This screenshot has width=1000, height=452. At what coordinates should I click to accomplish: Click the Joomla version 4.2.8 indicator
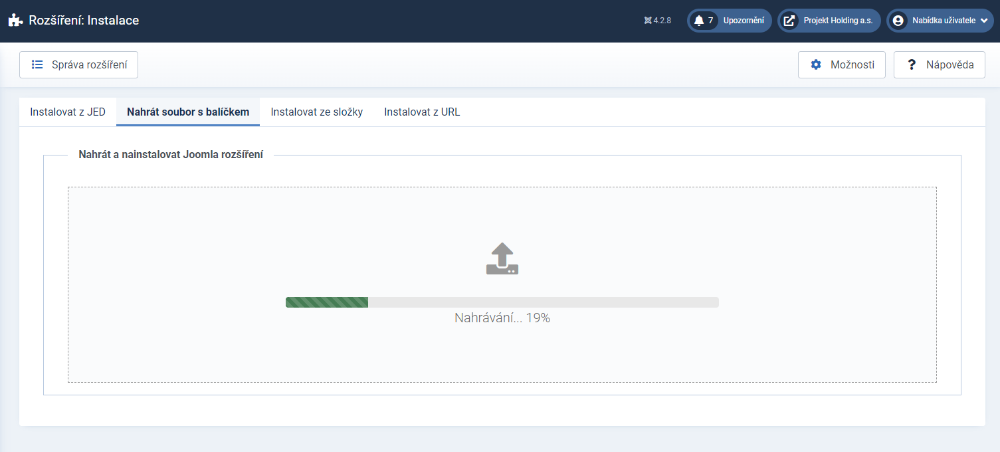click(x=660, y=20)
